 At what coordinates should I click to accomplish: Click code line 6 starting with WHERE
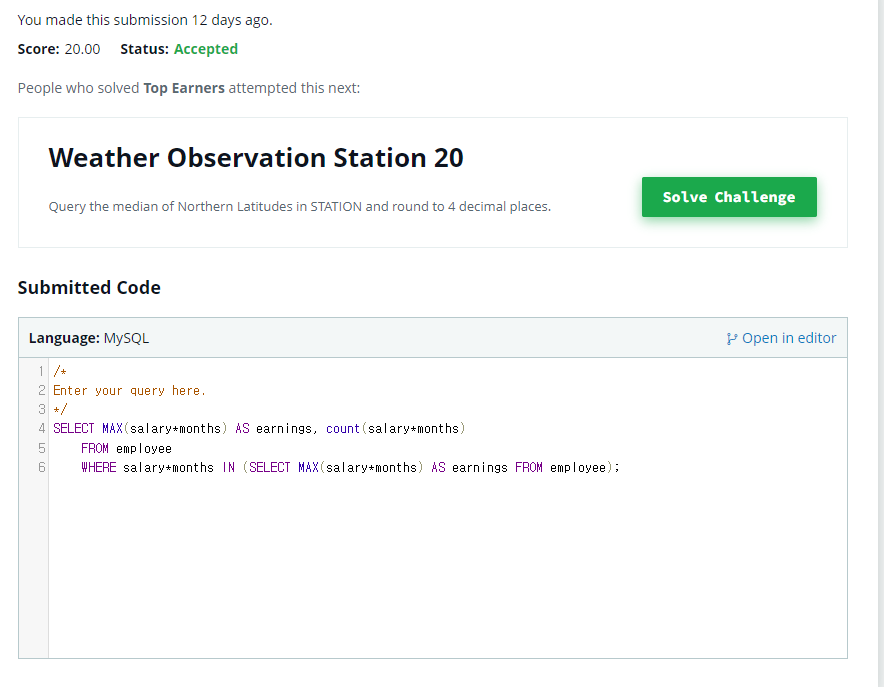pyautogui.click(x=350, y=468)
